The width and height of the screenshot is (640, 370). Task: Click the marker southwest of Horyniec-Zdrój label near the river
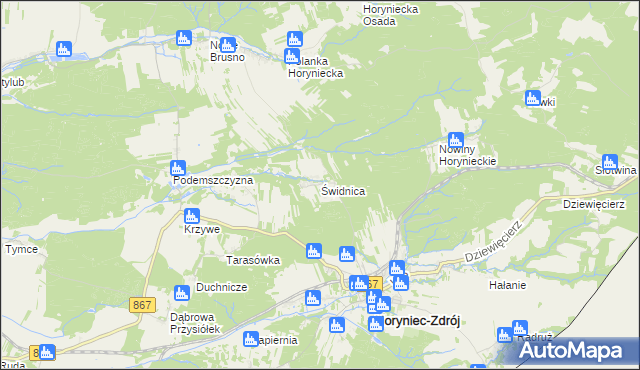337,326
